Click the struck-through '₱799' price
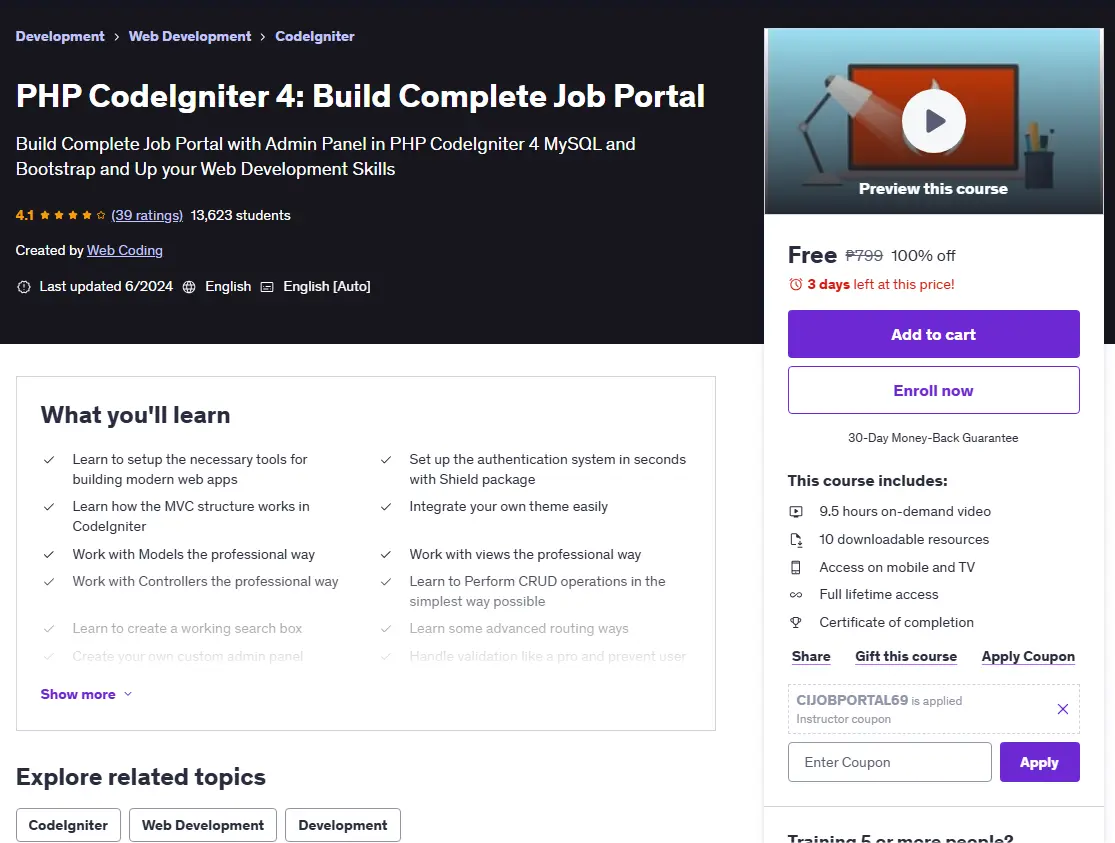Viewport: 1115px width, 843px height. 864,255
